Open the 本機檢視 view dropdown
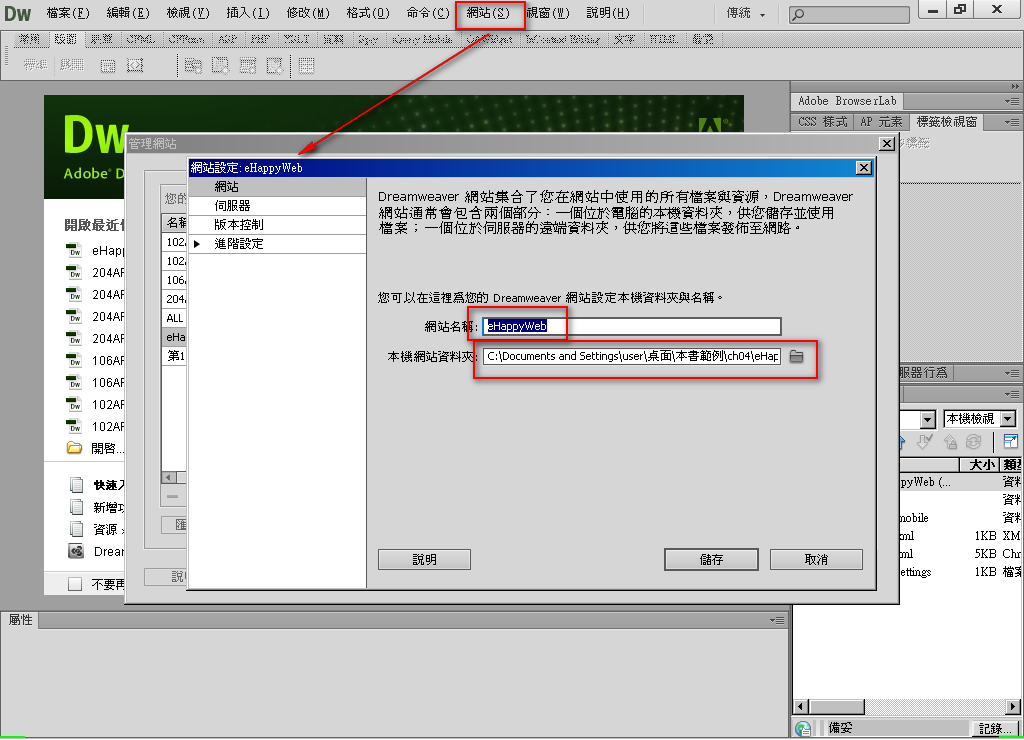 tap(1008, 419)
